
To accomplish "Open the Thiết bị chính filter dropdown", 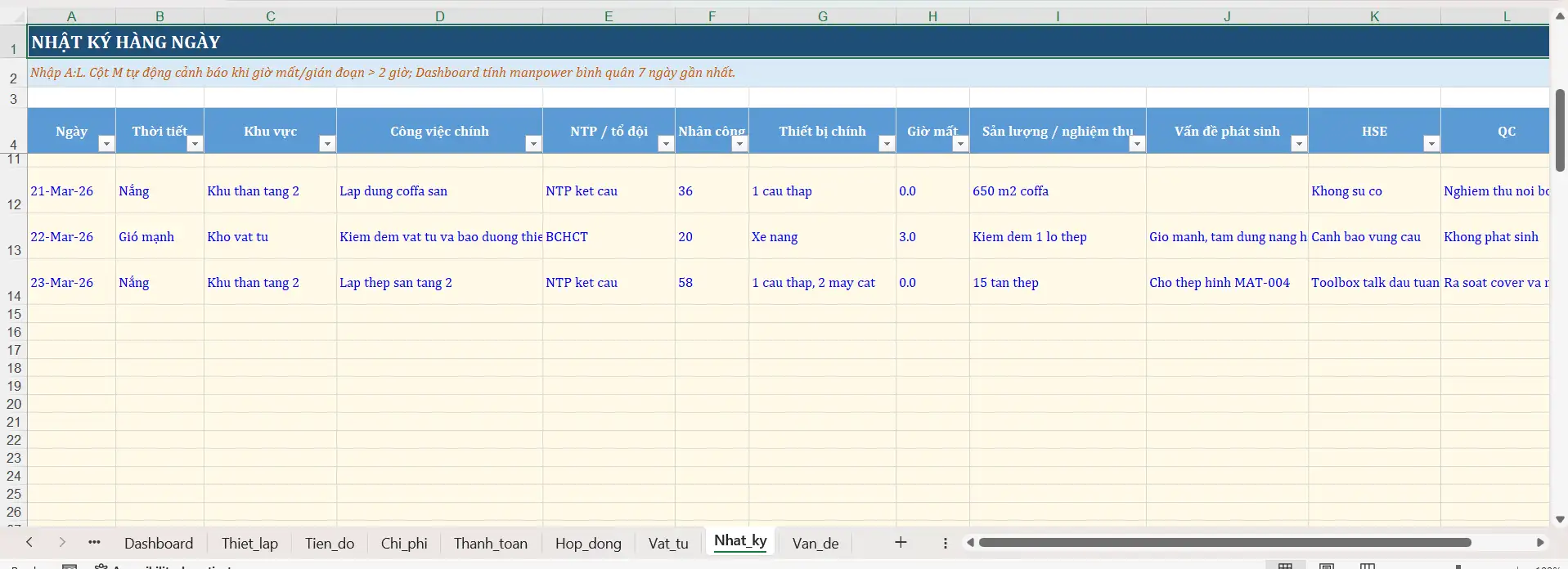I will coord(886,144).
